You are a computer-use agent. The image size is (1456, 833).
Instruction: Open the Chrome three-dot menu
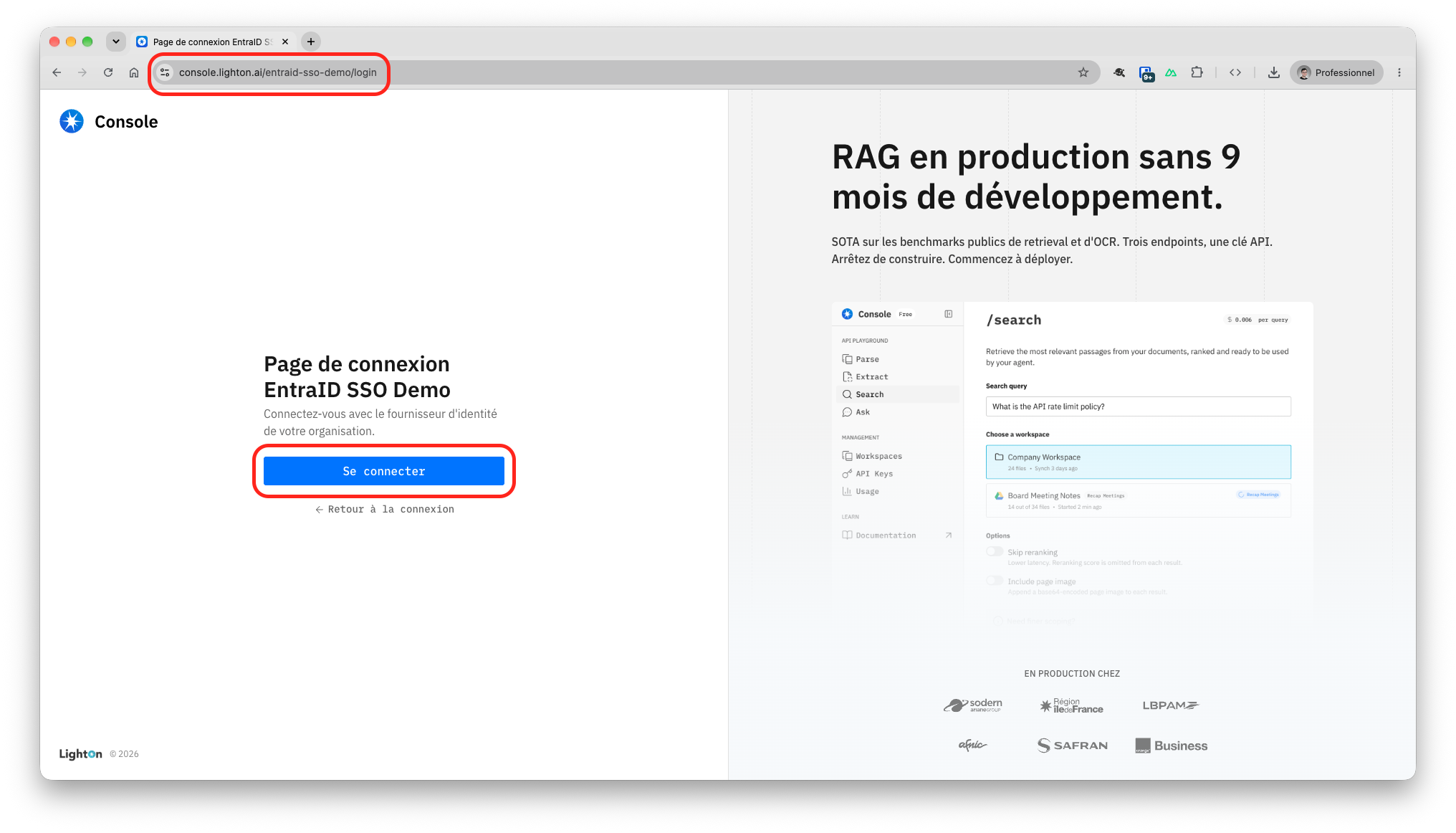(x=1399, y=72)
